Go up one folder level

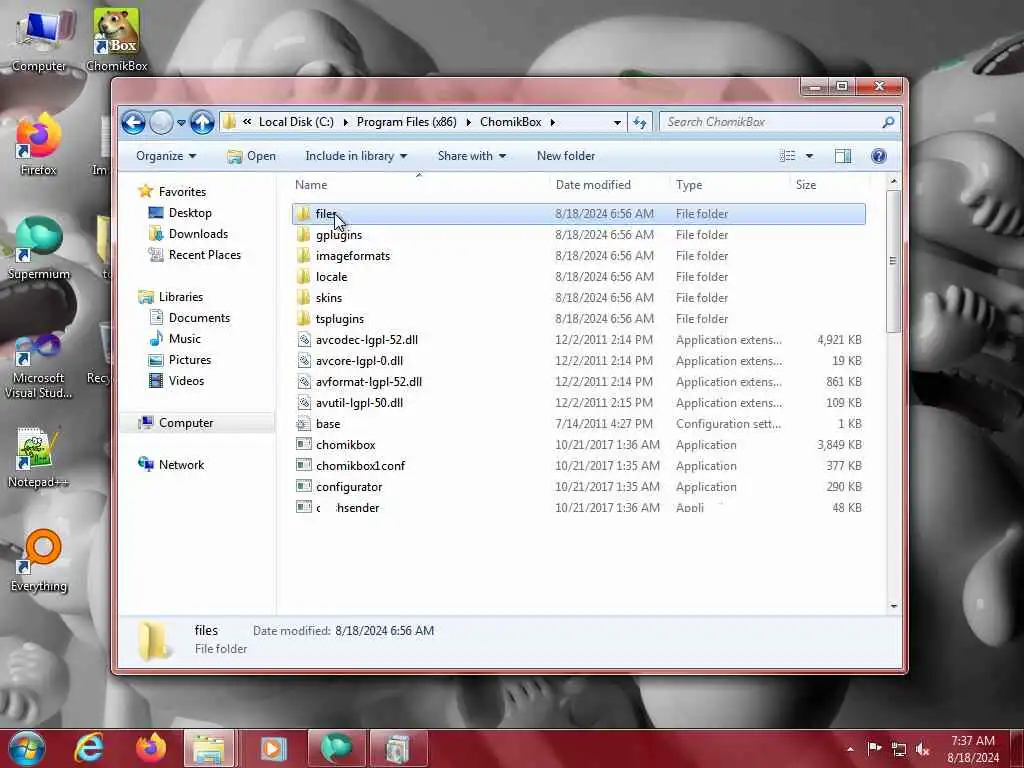(x=202, y=122)
